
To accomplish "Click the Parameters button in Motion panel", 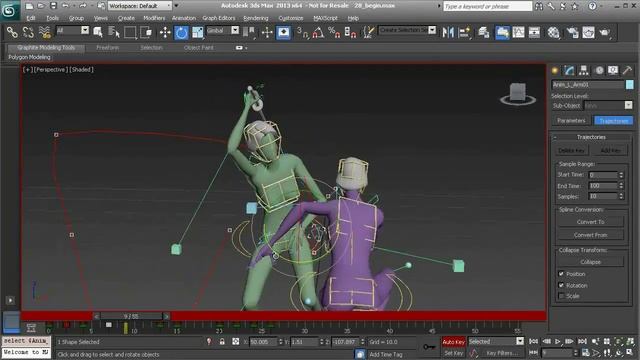I will click(571, 120).
